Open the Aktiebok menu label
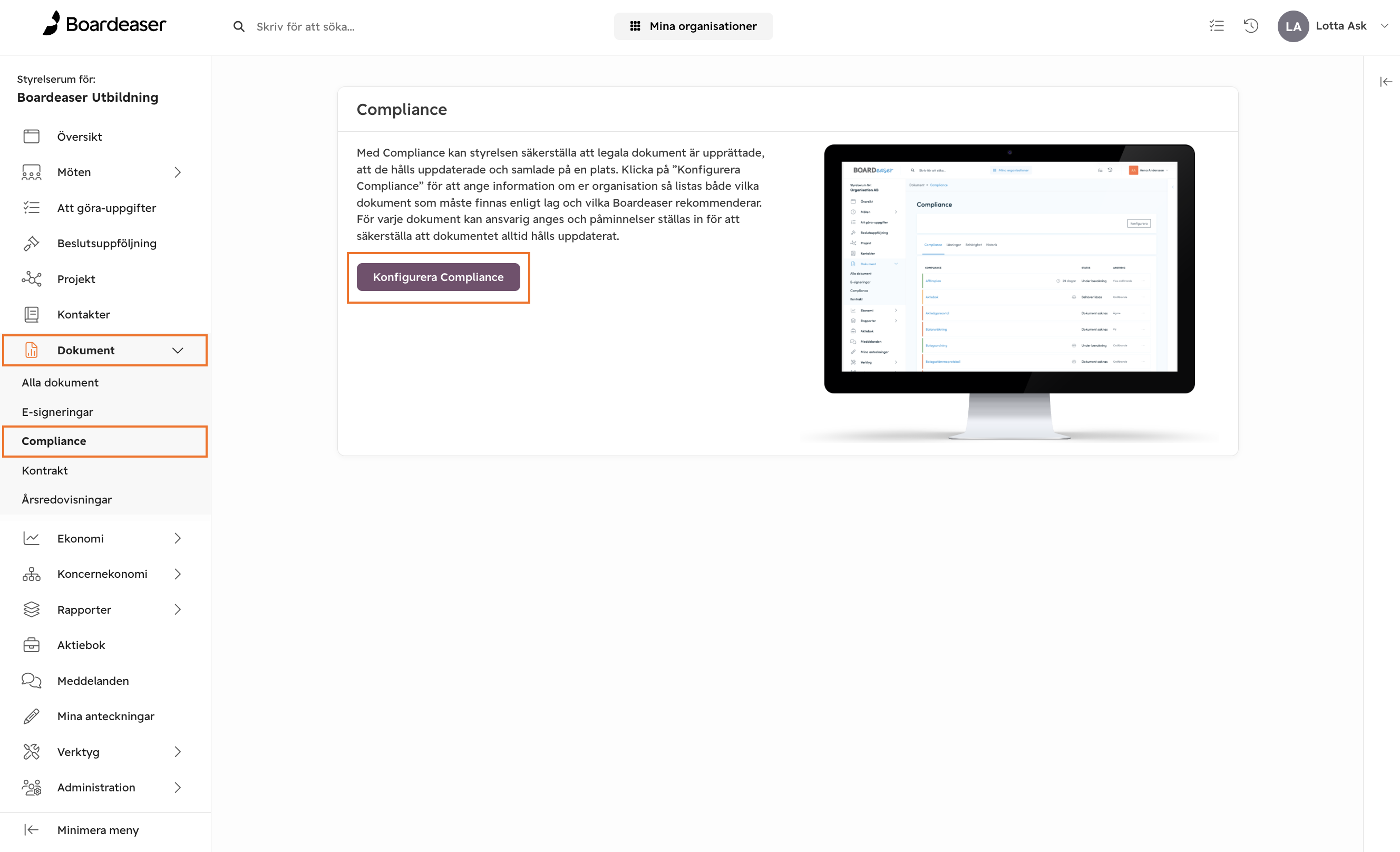1400x852 pixels. tap(81, 645)
